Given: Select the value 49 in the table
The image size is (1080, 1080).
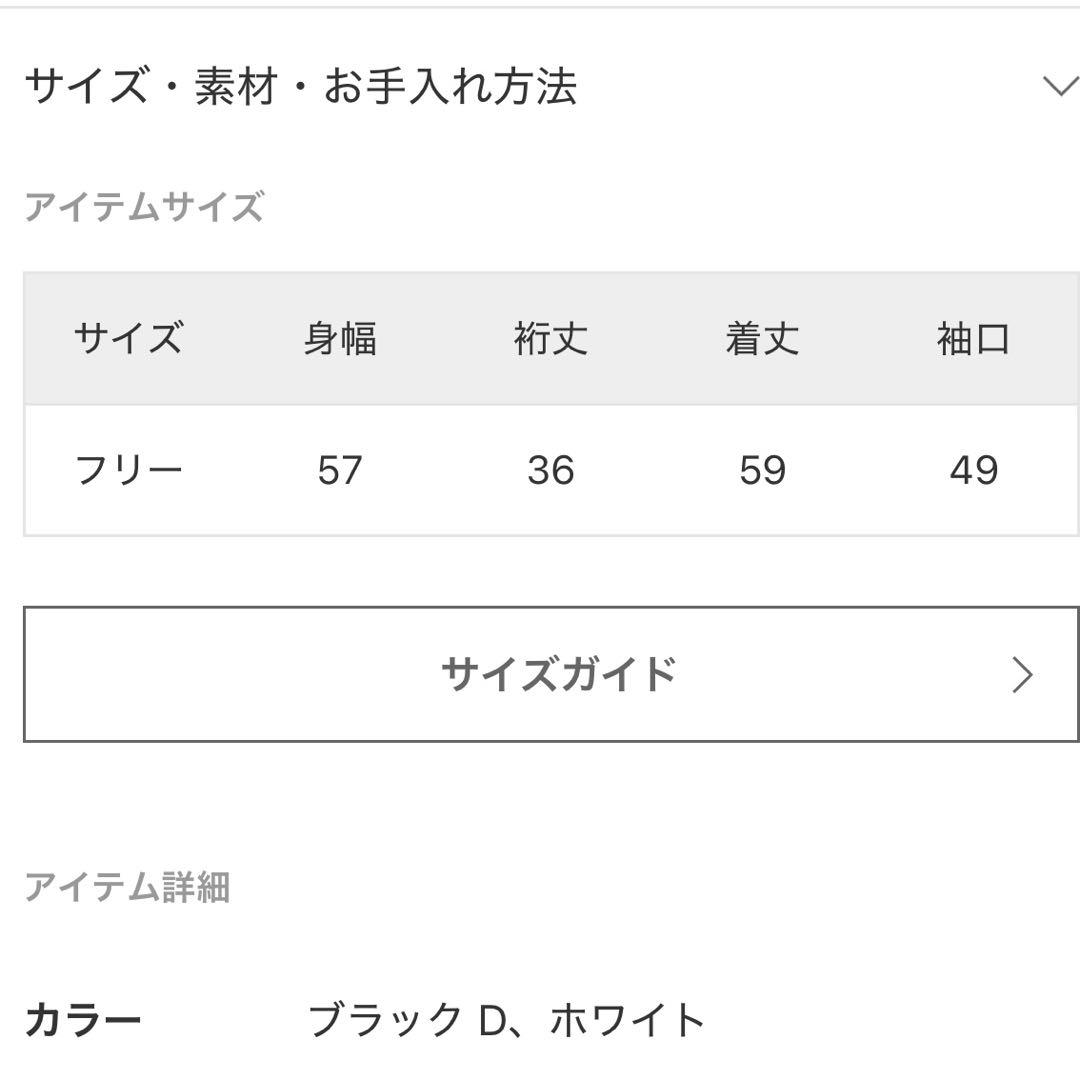Looking at the screenshot, I should point(972,469).
